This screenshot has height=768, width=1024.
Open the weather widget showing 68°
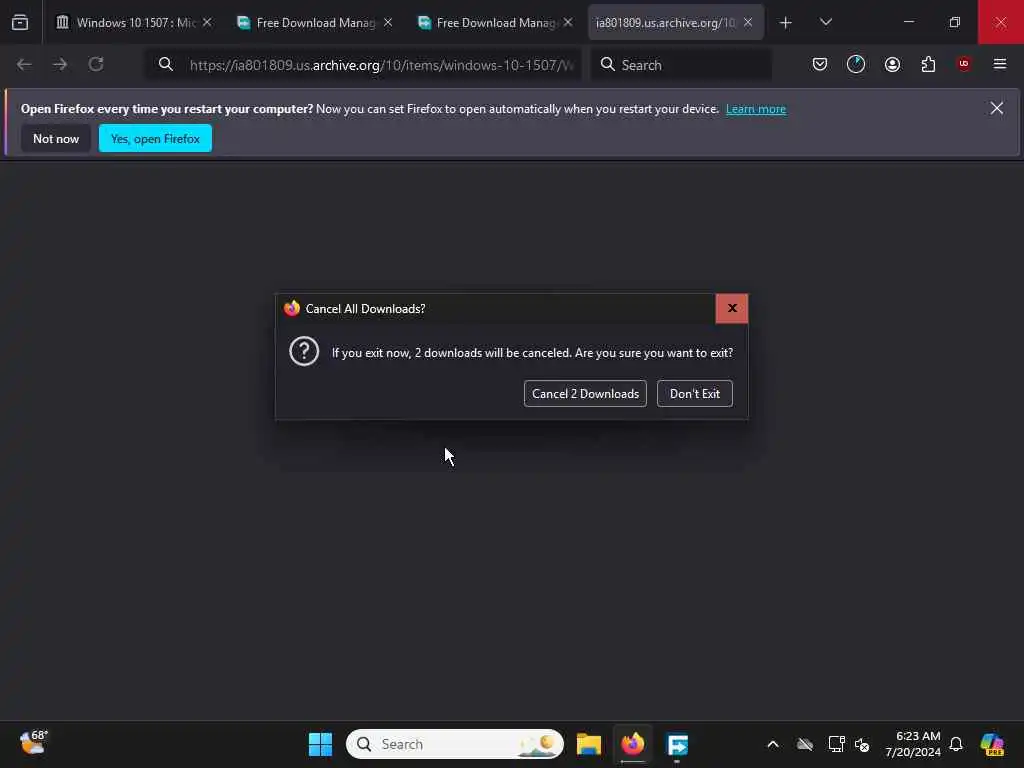tap(33, 743)
